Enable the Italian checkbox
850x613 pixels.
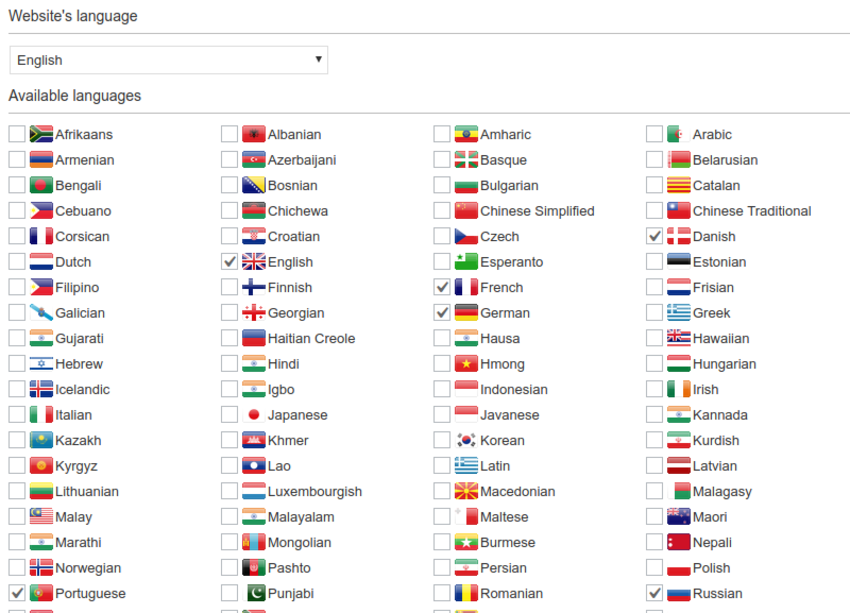17,414
